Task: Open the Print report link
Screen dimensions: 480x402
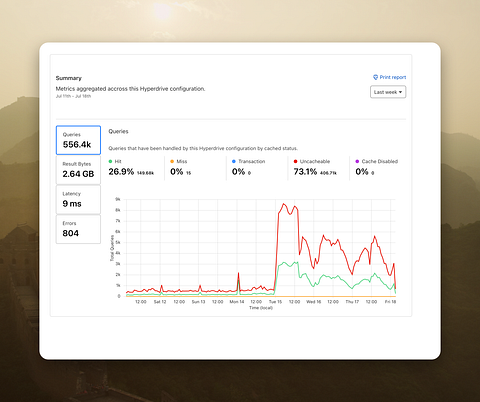Action: [389, 77]
